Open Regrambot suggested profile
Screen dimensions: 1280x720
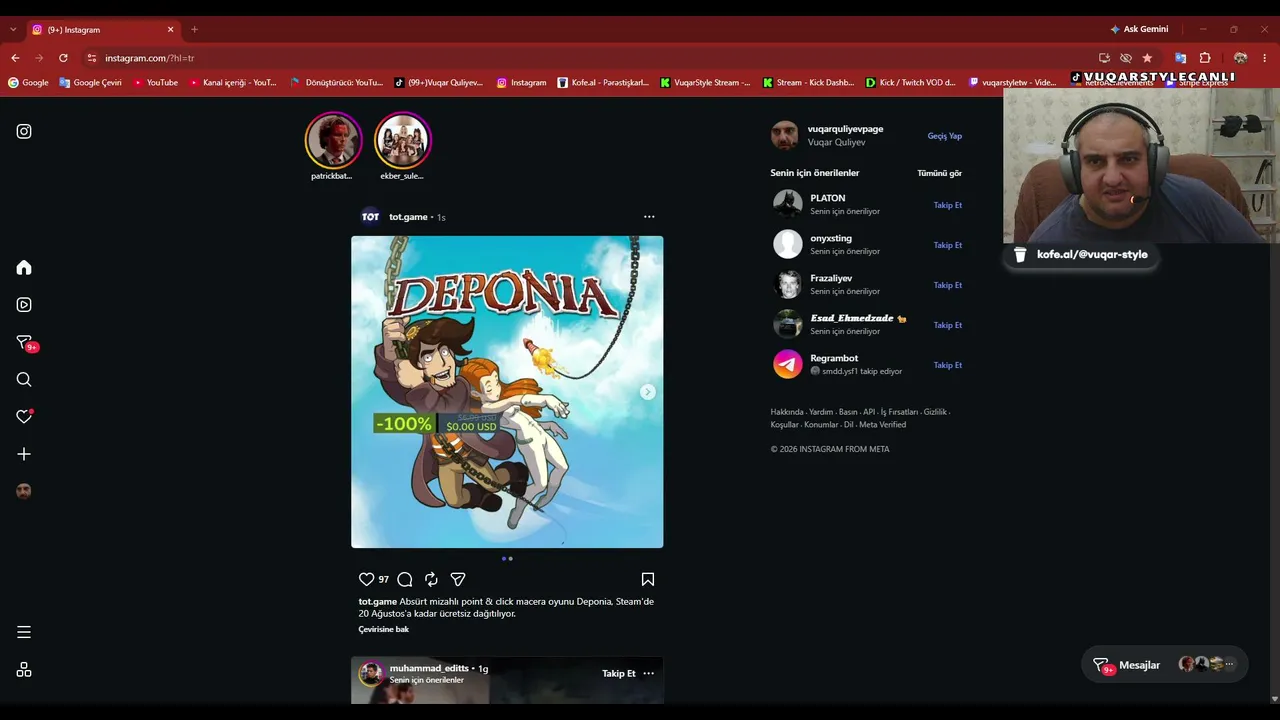tap(834, 358)
